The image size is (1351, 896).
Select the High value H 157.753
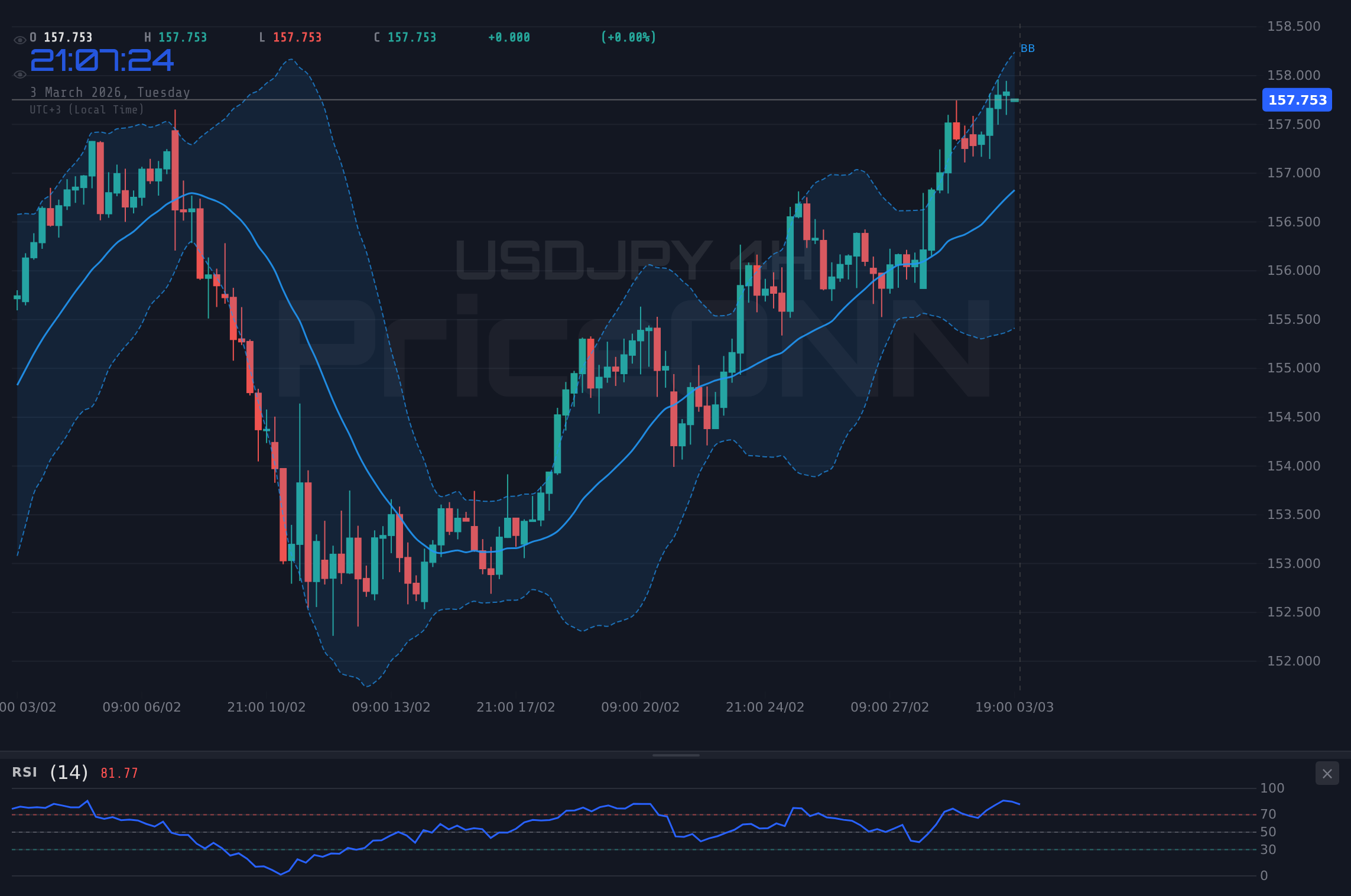177,37
